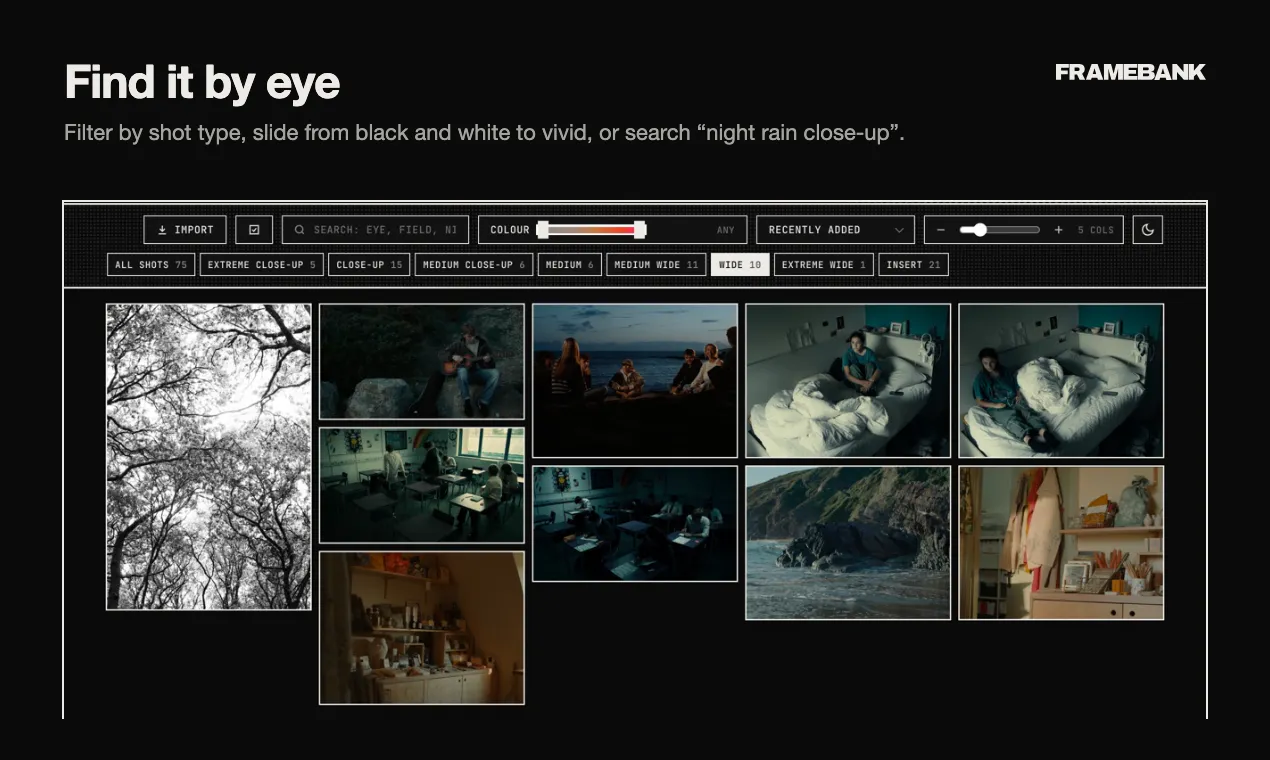Increase columns with the plus icon
This screenshot has height=760, width=1270.
point(1059,230)
